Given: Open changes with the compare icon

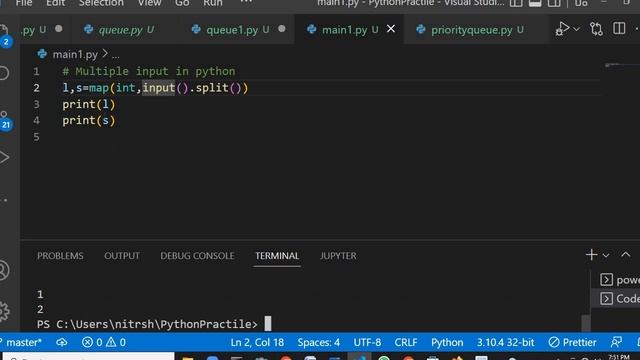Looking at the screenshot, I should click(596, 29).
